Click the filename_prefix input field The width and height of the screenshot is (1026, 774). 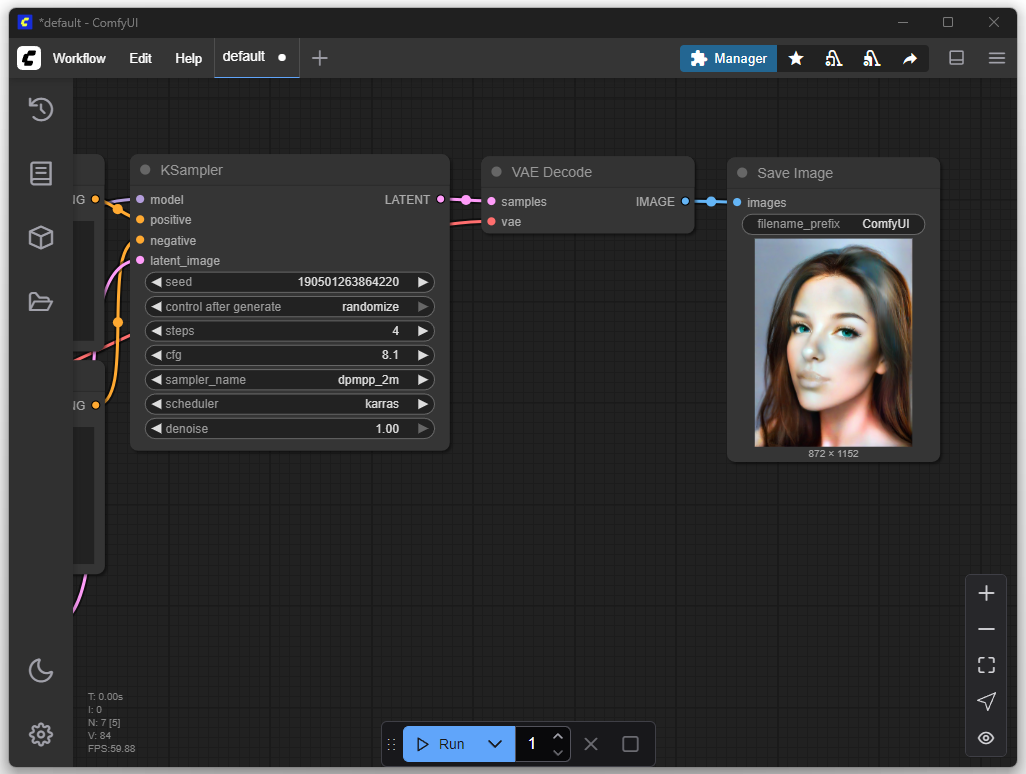click(833, 225)
